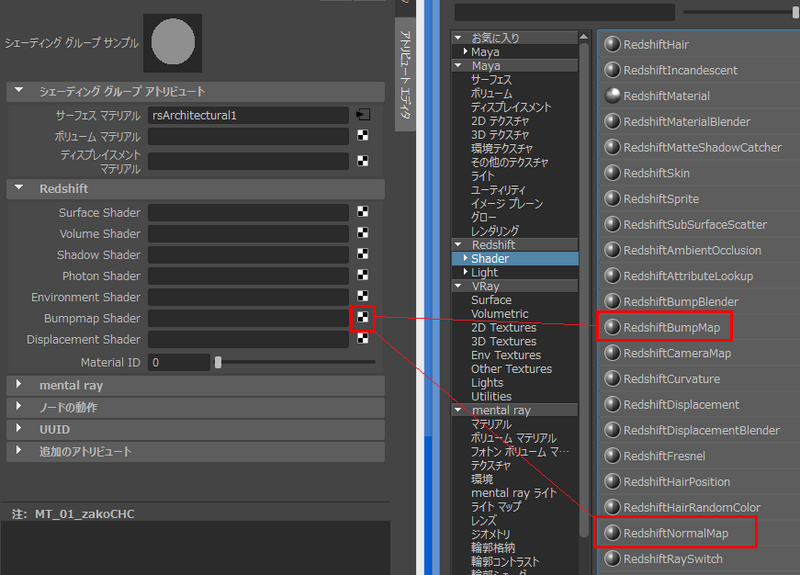Click the node search field in create panel
800x575 pixels.
point(565,12)
